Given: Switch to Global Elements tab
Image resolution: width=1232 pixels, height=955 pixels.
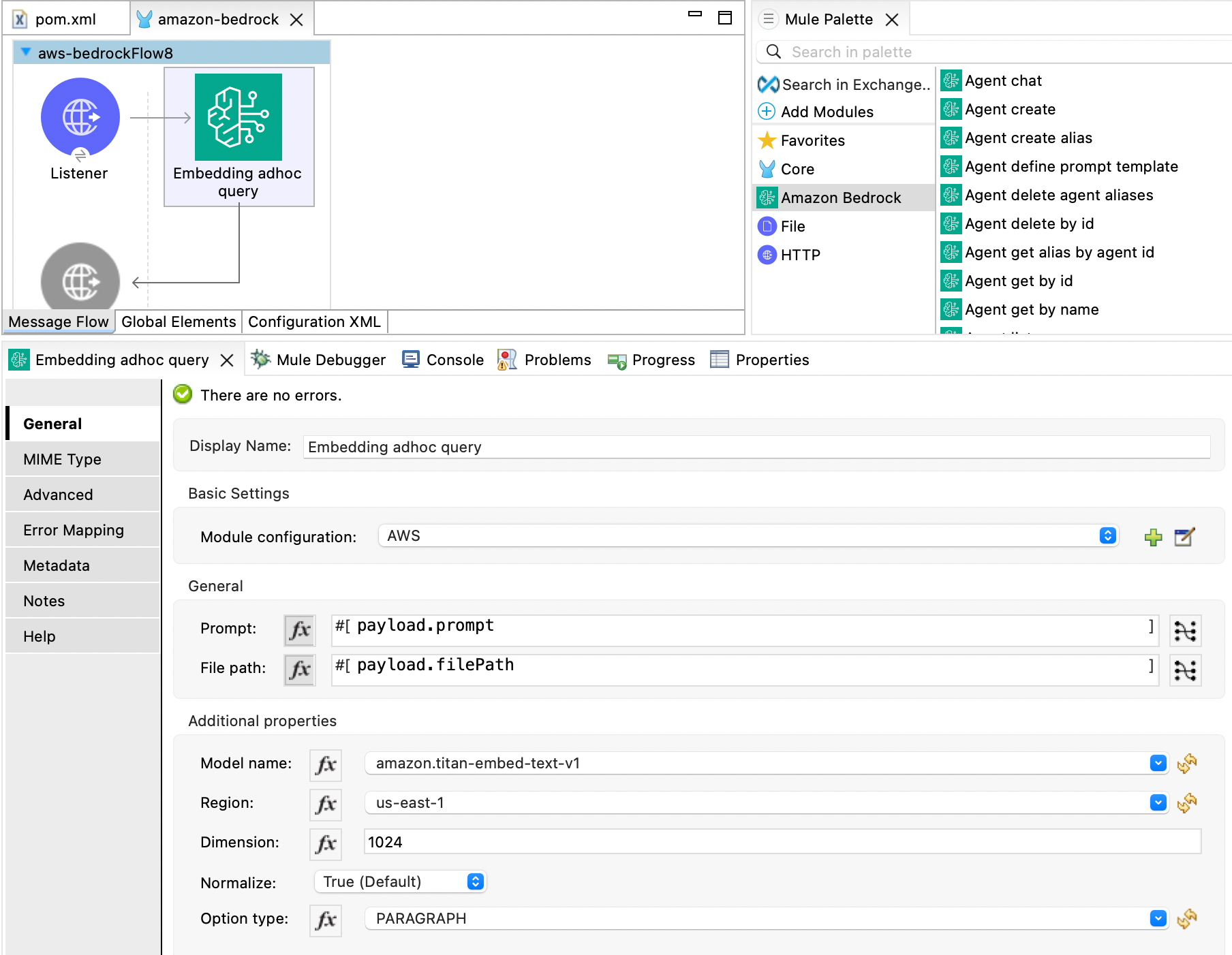Looking at the screenshot, I should click(179, 322).
